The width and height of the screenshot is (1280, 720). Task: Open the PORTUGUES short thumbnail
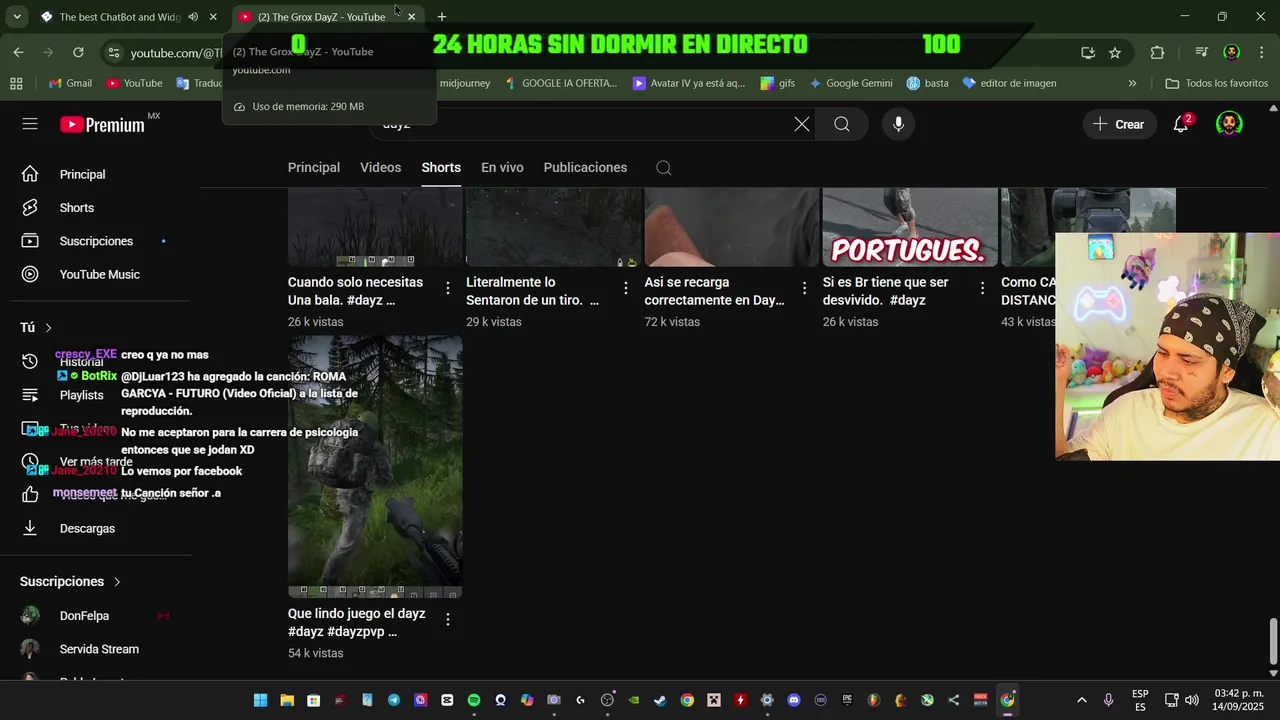pos(910,227)
